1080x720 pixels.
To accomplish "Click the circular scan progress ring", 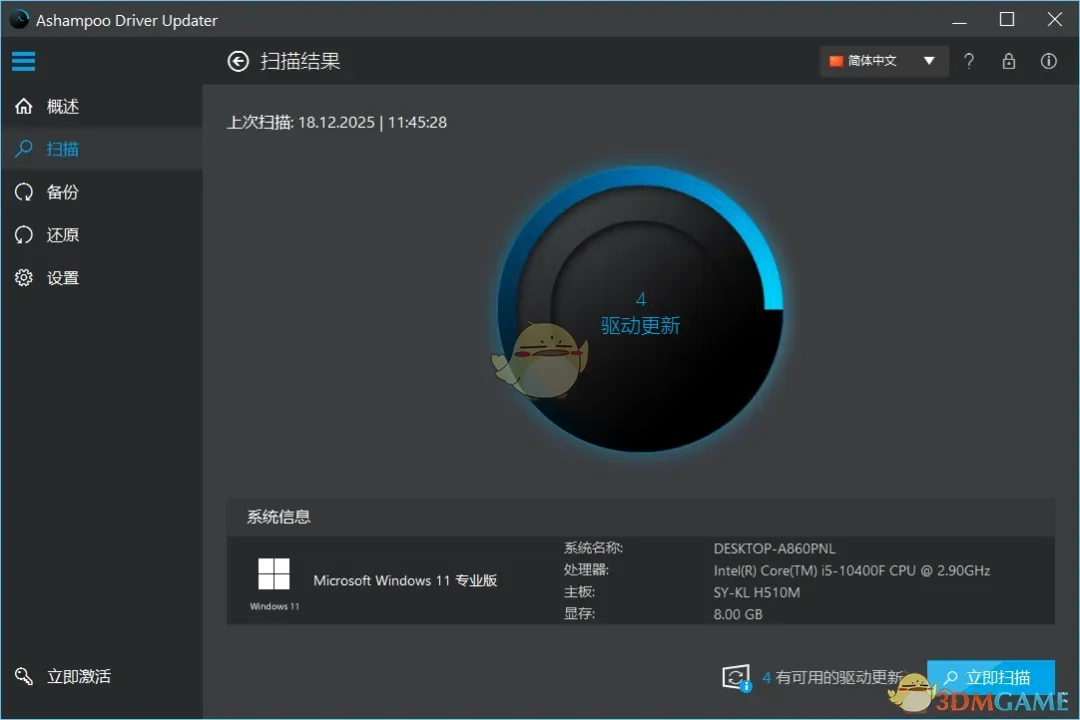I will coord(640,310).
